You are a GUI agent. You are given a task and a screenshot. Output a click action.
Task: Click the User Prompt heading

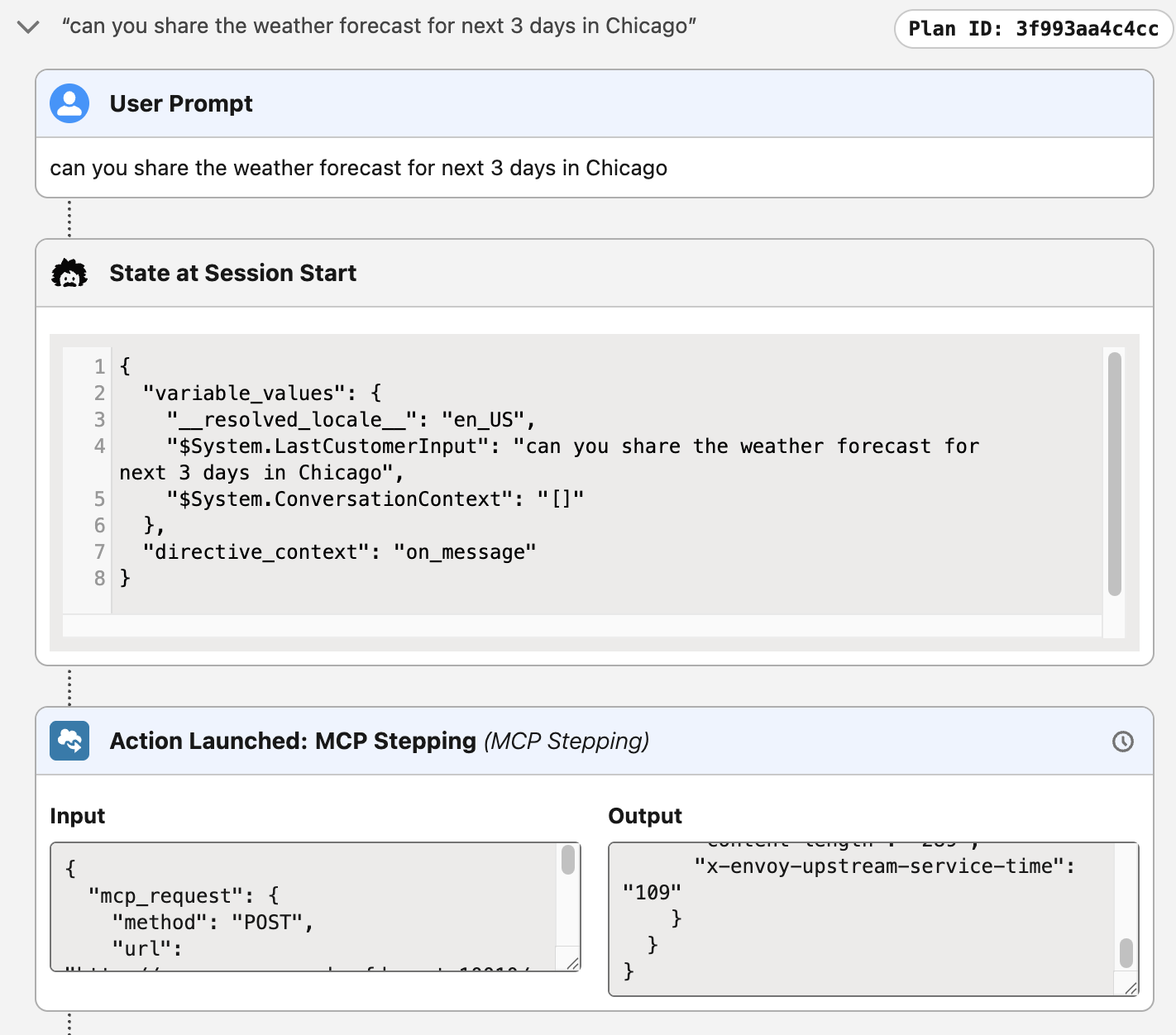click(181, 103)
